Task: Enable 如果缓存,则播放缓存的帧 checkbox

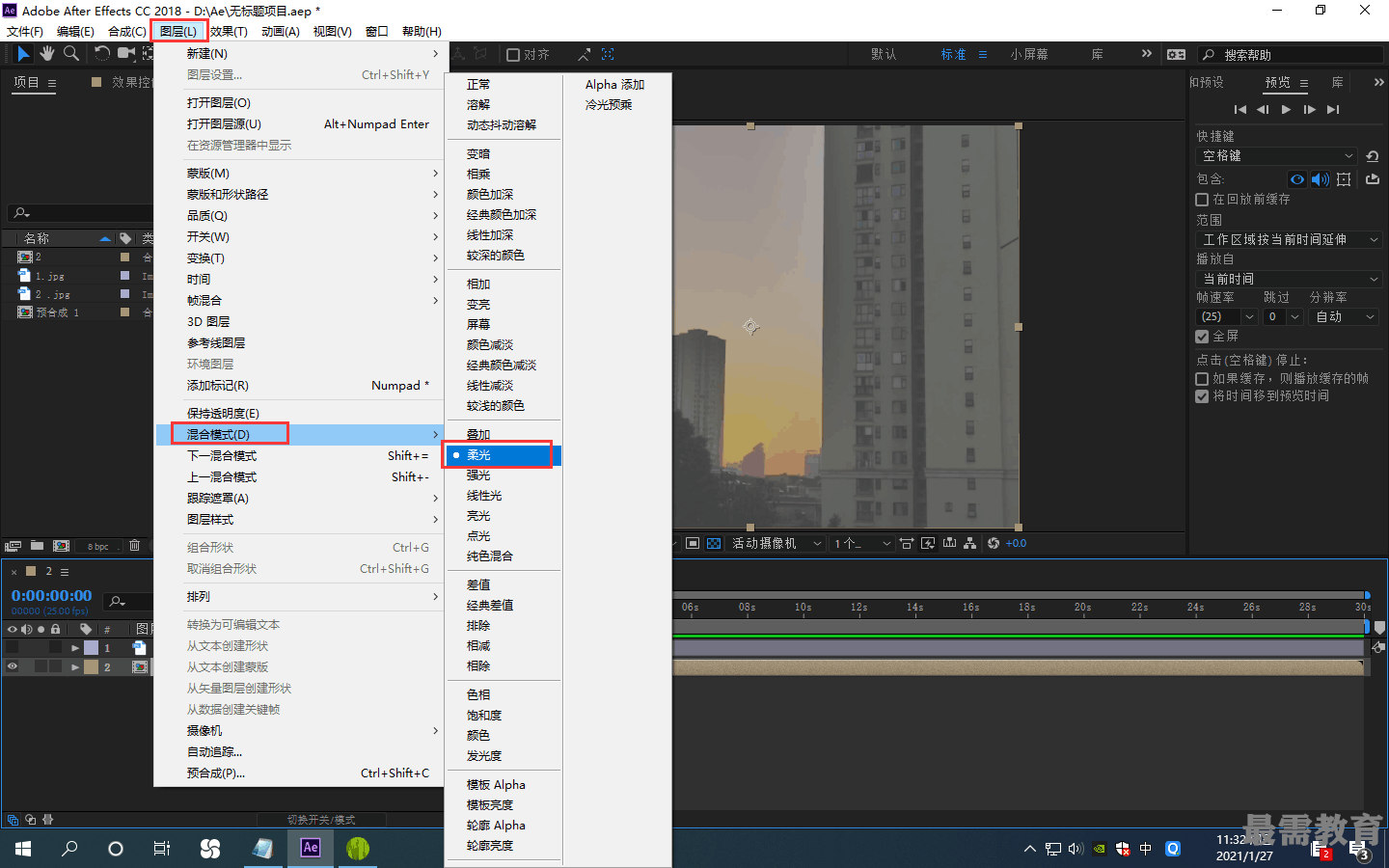Action: (1202, 379)
